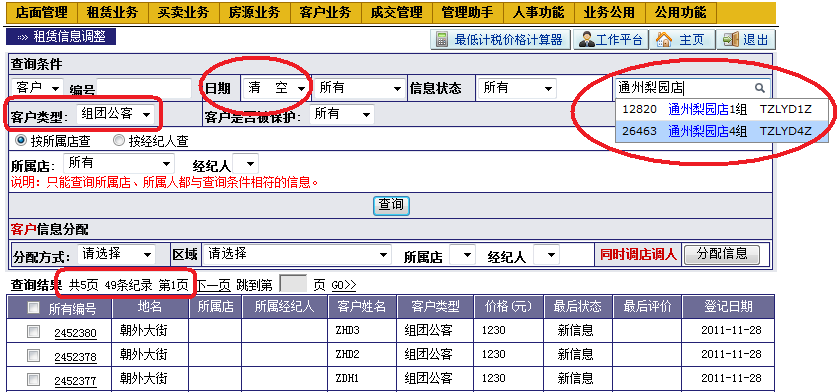Image resolution: width=840 pixels, height=392 pixels.
Task: Click the calculator icon for 最低计税价格计算器
Action: pyautogui.click(x=442, y=40)
